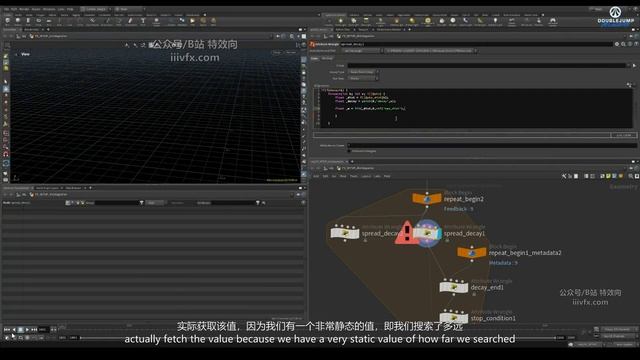Step back one frame in playbar
The width and height of the screenshot is (640, 360).
[x=14, y=329]
